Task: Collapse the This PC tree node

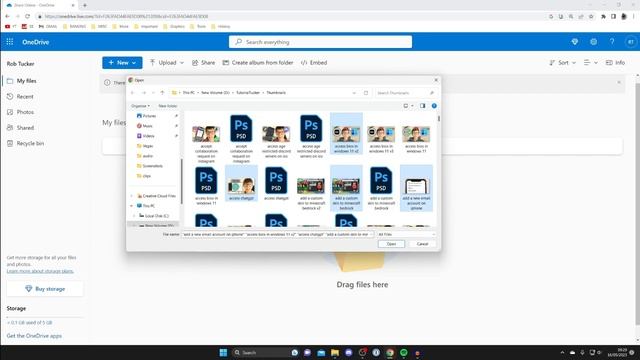Action: pos(131,206)
